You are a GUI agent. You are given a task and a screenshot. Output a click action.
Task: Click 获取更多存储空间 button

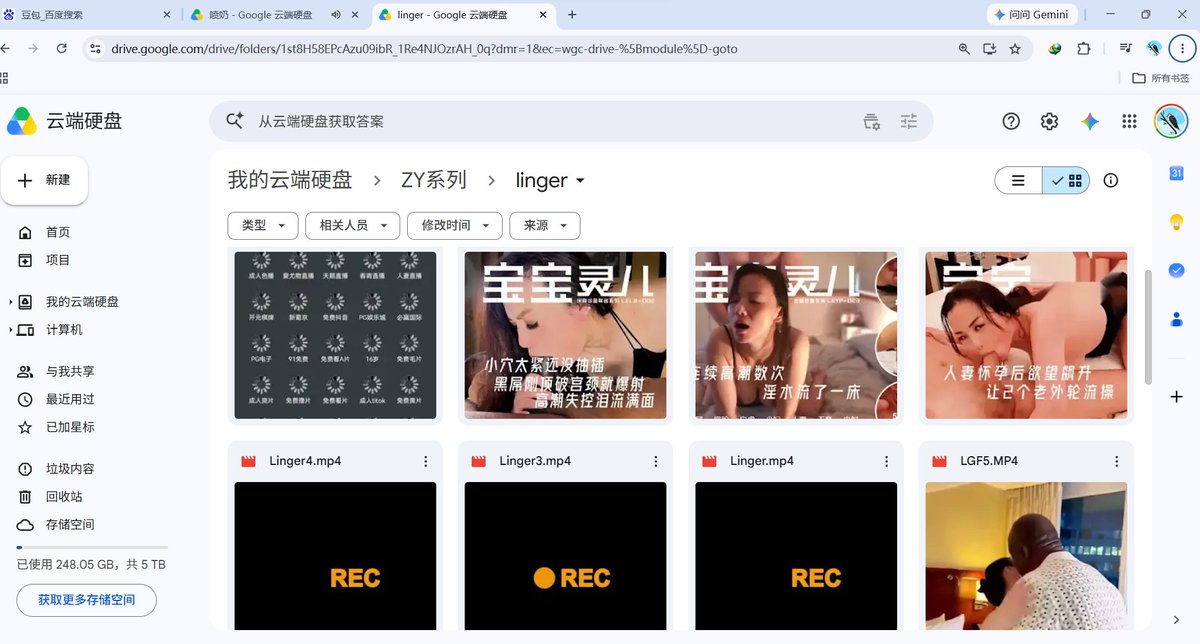(x=86, y=600)
